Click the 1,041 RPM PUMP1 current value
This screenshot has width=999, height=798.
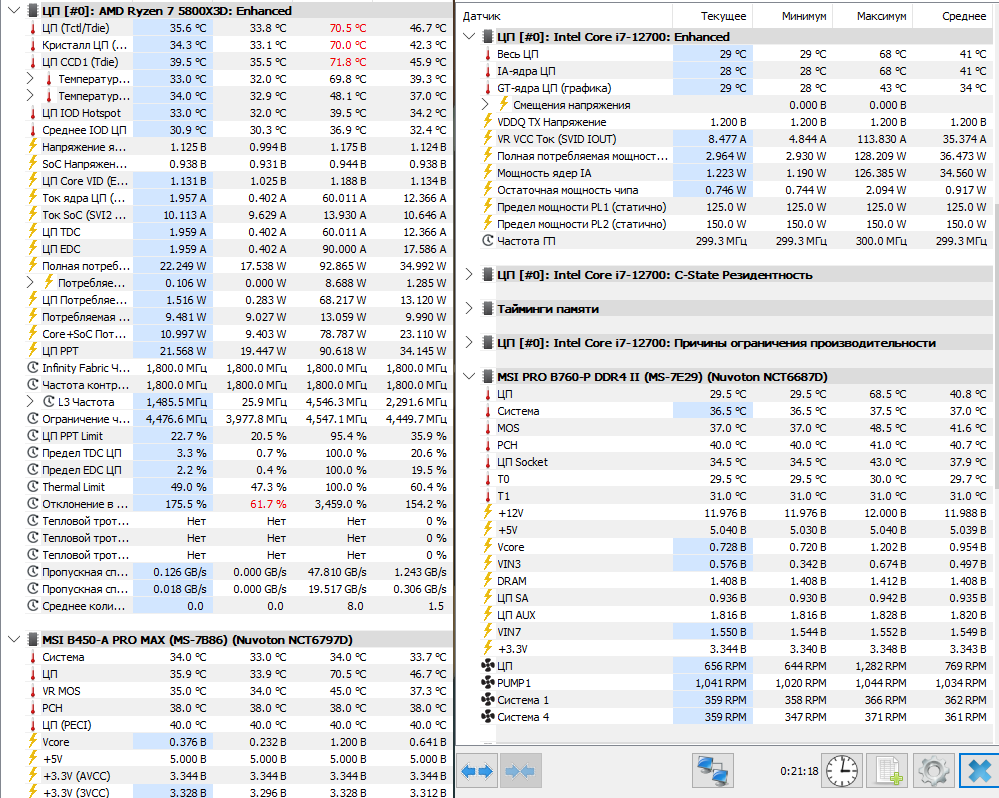point(721,683)
